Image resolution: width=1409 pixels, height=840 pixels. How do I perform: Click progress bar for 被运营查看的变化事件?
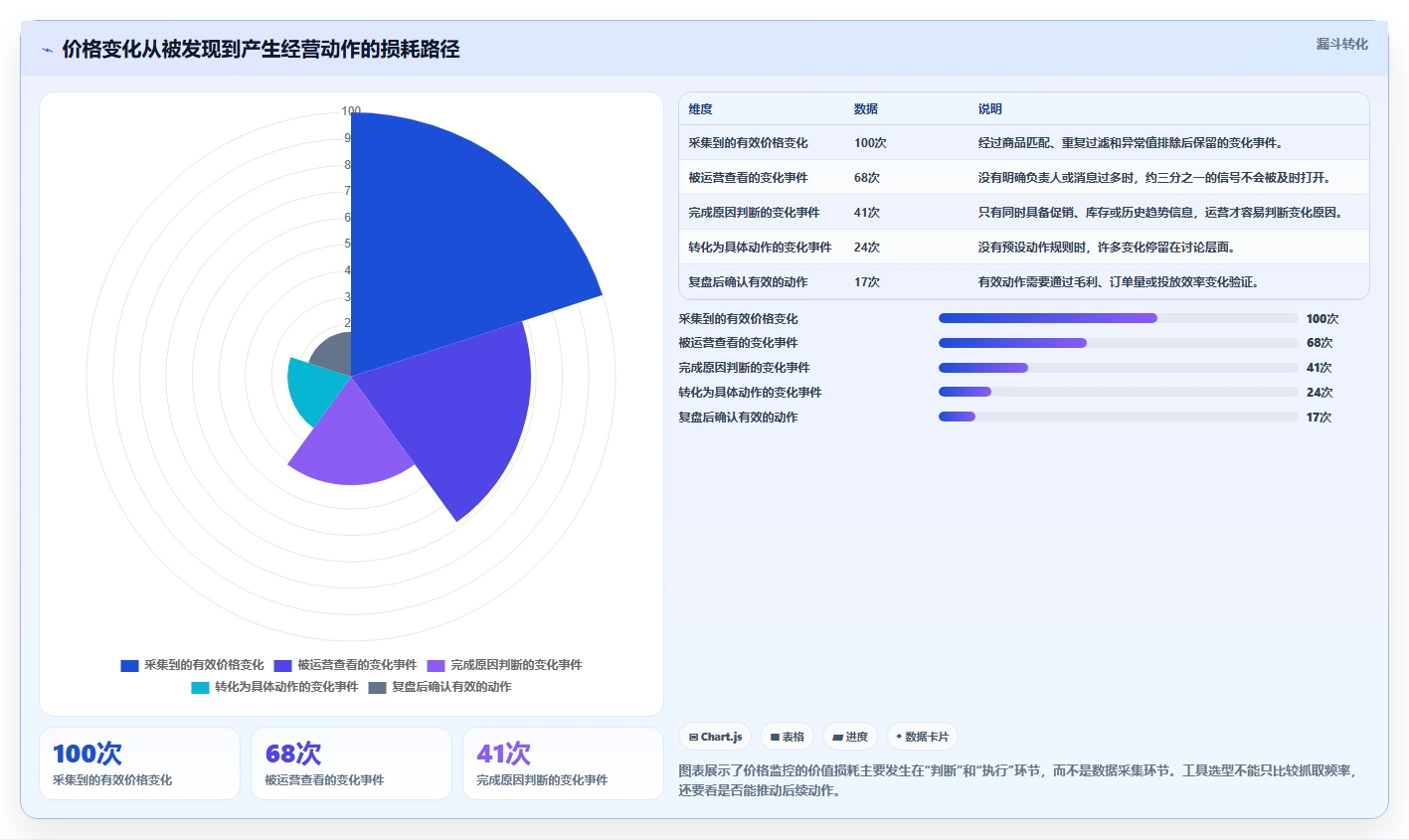[x=1119, y=343]
